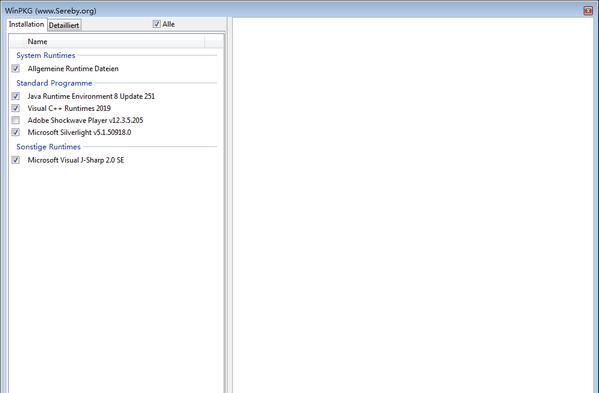Close the WinPKG window
The height and width of the screenshot is (393, 599).
tap(588, 11)
